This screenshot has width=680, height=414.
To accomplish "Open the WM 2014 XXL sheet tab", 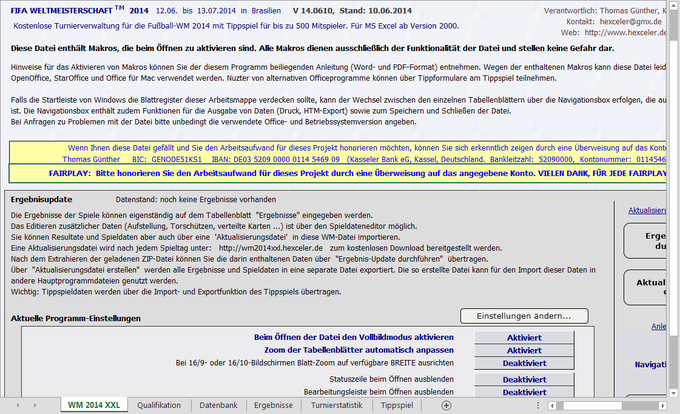I will click(94, 405).
